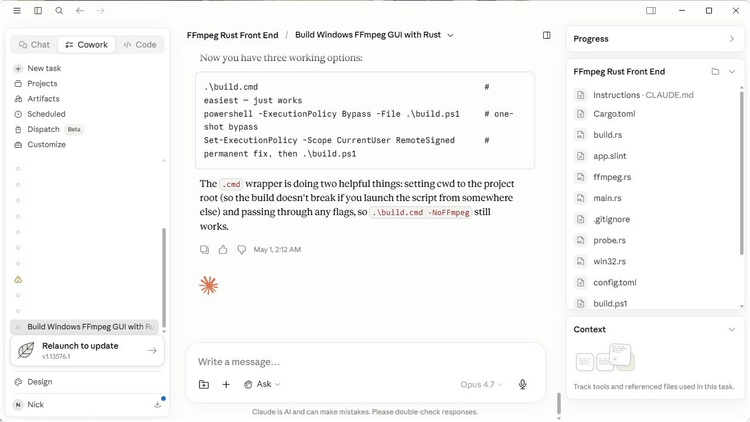750x422 pixels.
Task: Open the Scheduled section in sidebar
Action: click(x=46, y=114)
